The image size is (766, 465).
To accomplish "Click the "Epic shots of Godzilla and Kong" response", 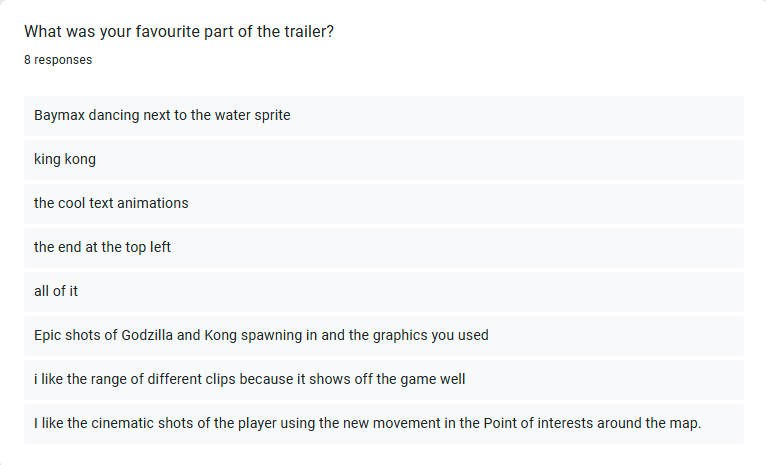I will point(261,335).
